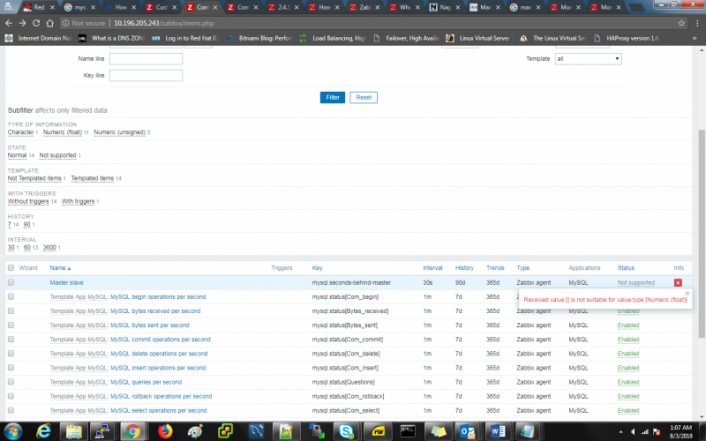This screenshot has width=706, height=441.
Task: Switch to the 'Nag' browser tab
Action: (444, 7)
